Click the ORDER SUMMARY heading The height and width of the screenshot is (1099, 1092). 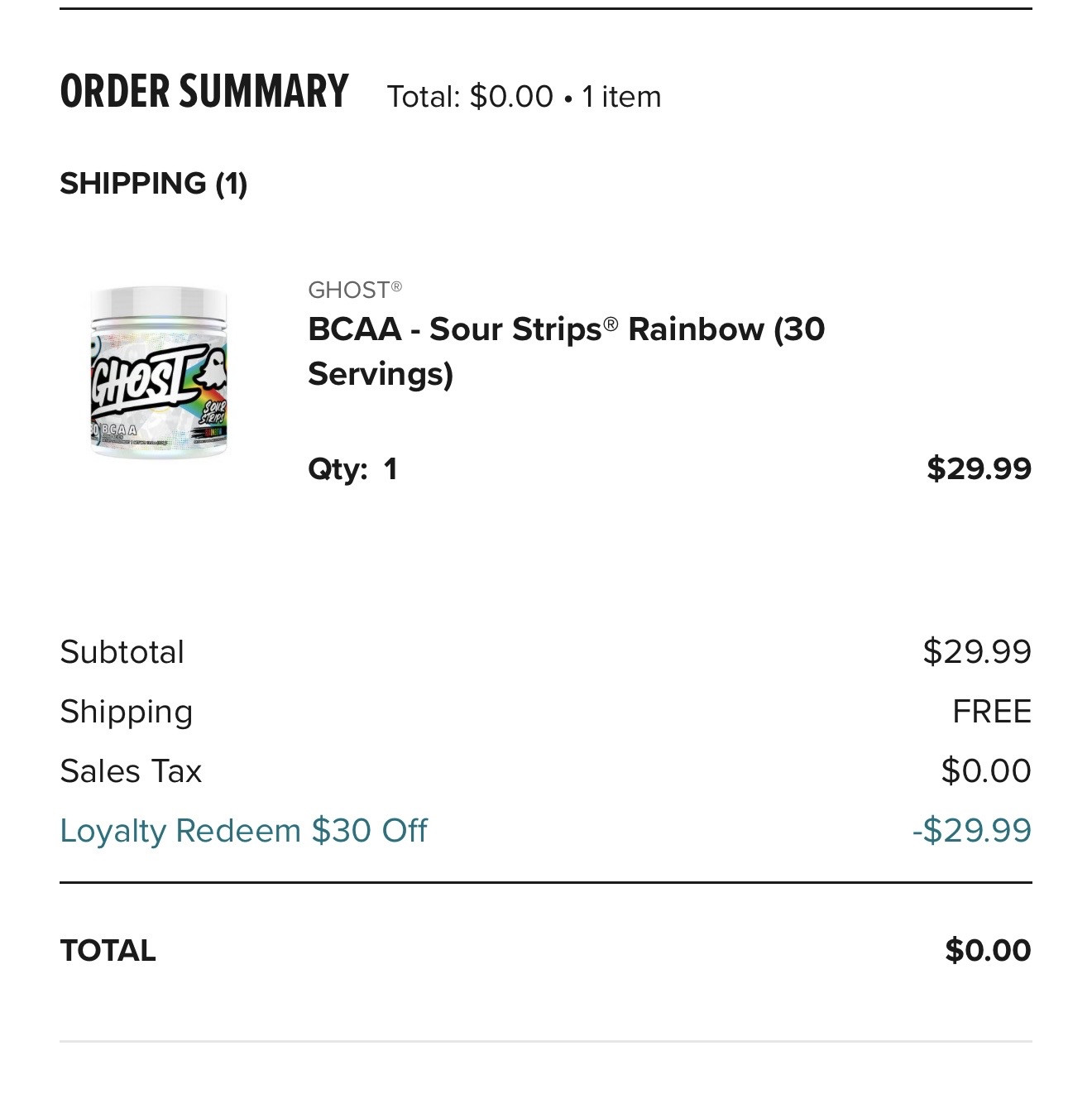tap(204, 92)
